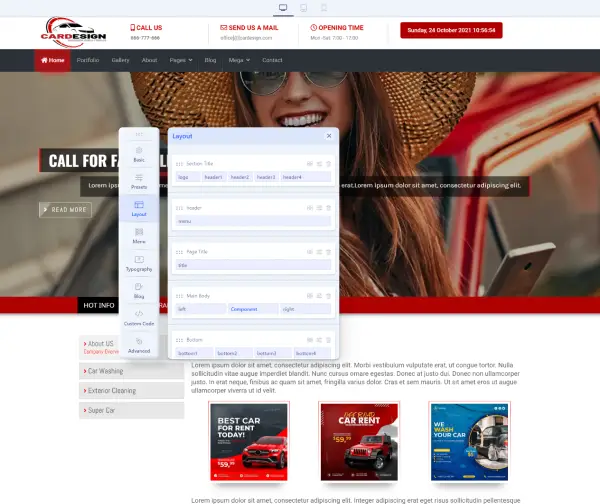Edit columns of Bottom row
600x504 pixels.
[x=310, y=340]
